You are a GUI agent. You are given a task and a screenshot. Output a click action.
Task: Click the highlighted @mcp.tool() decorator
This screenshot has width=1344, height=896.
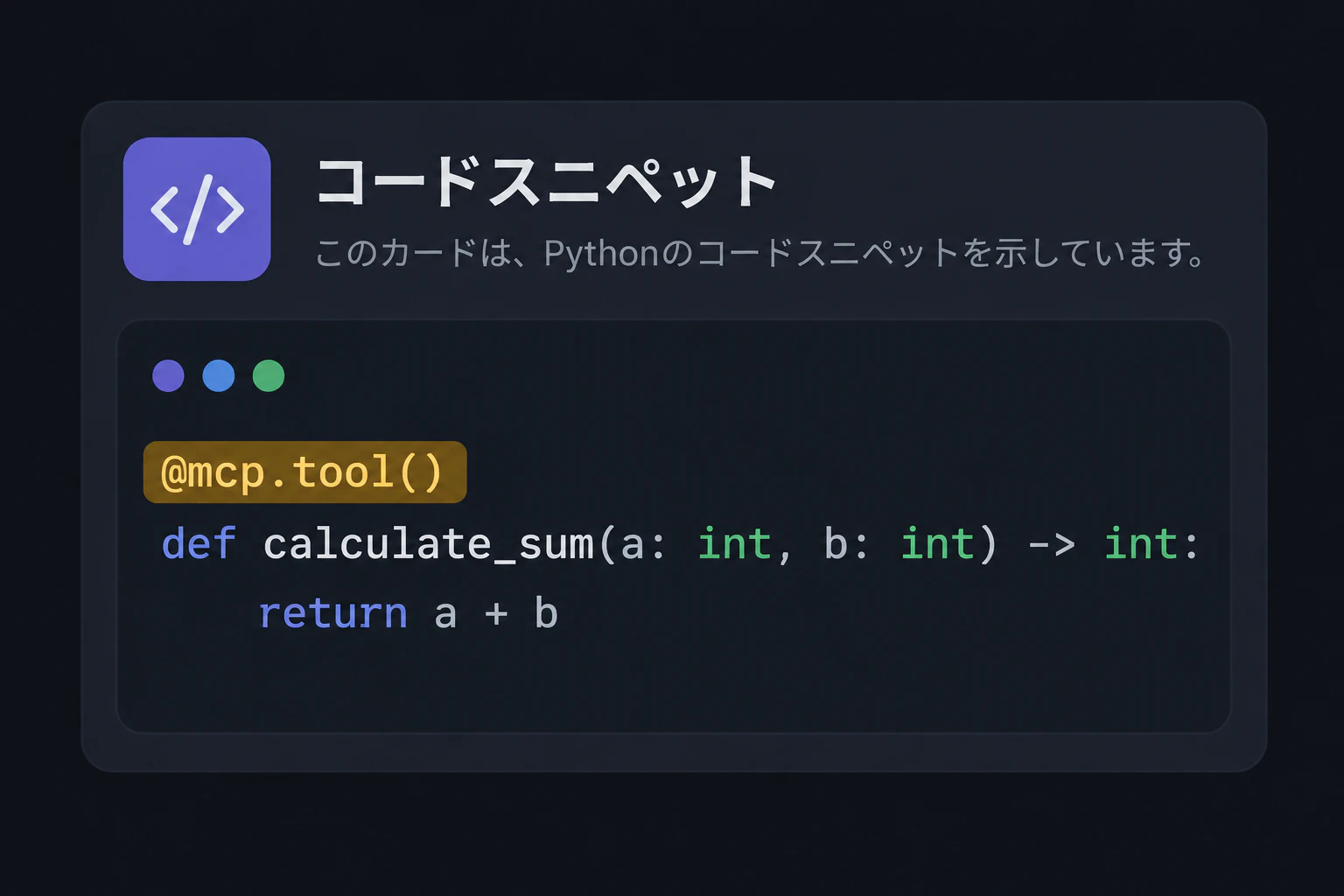coord(304,472)
